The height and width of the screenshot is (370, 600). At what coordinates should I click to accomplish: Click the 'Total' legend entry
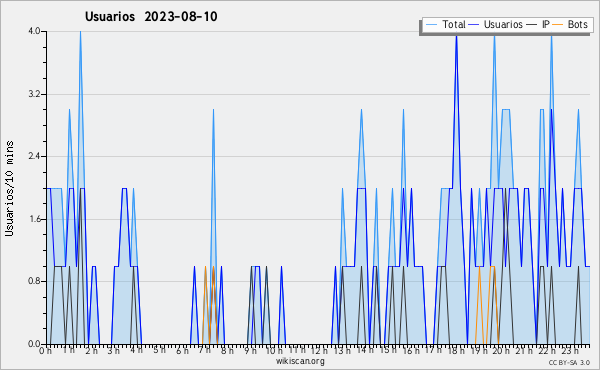pyautogui.click(x=445, y=24)
